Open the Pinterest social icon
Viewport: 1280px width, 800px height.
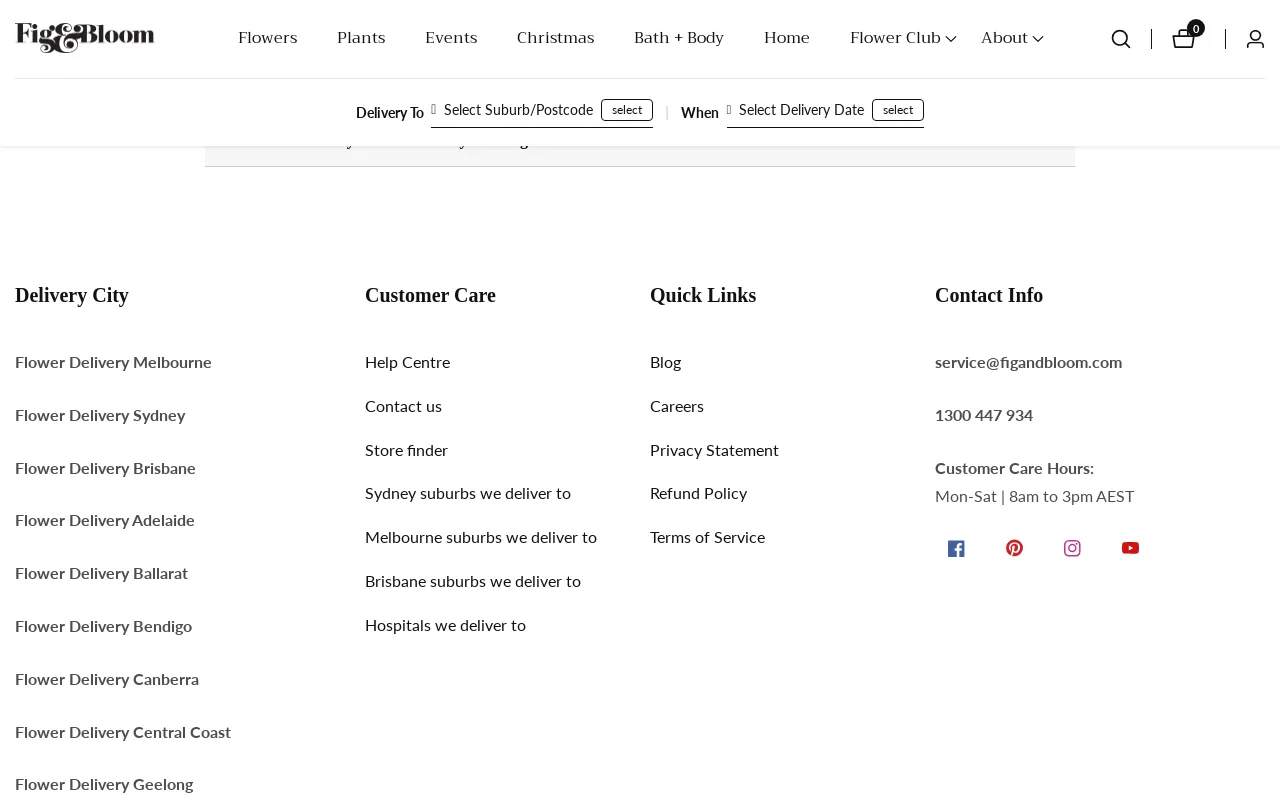click(1014, 548)
